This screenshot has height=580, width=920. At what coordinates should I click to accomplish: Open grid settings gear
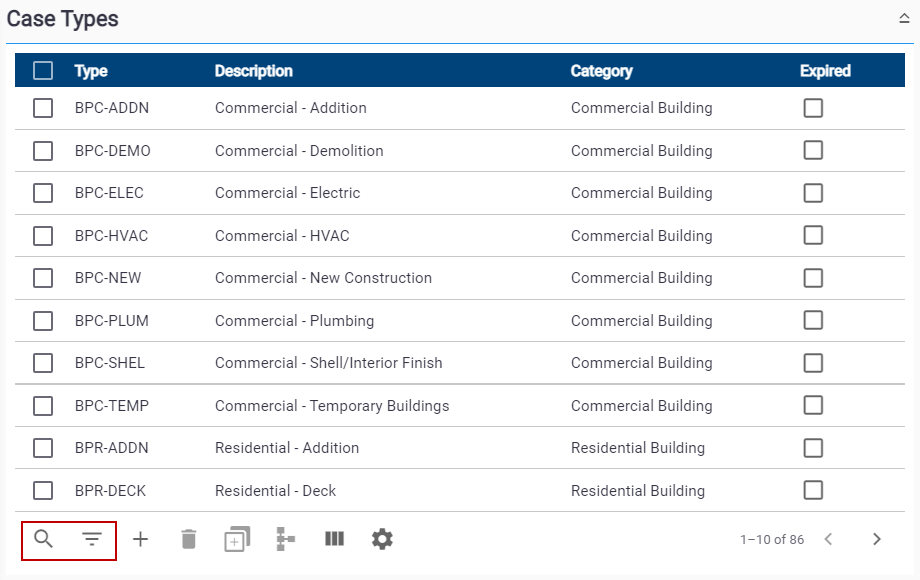pyautogui.click(x=382, y=540)
